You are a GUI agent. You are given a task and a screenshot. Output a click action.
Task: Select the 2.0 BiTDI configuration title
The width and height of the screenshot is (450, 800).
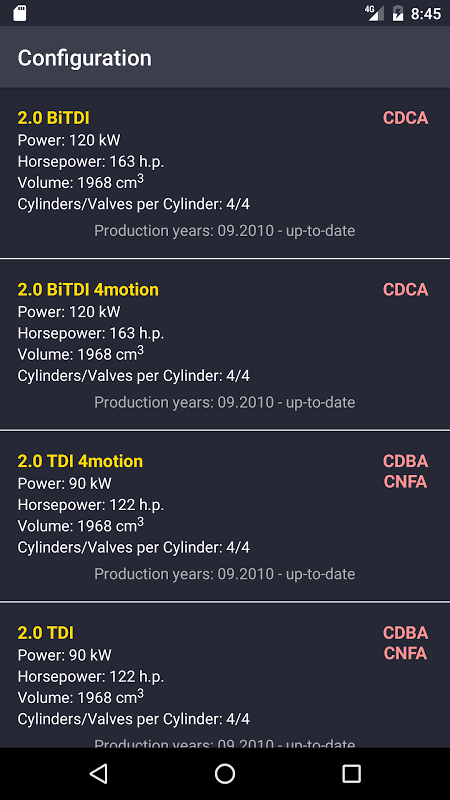54,118
